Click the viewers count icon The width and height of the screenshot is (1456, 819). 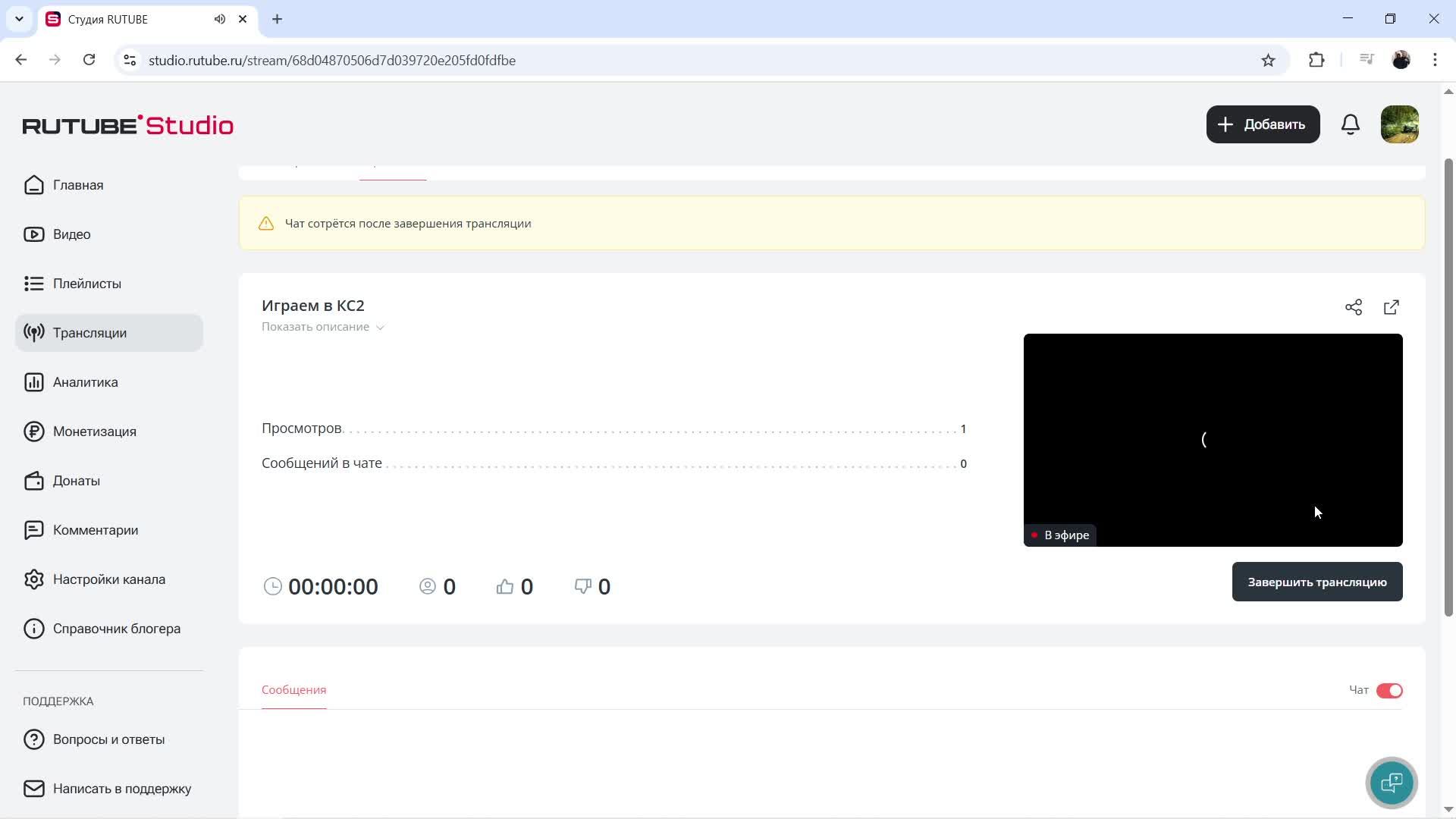(428, 586)
